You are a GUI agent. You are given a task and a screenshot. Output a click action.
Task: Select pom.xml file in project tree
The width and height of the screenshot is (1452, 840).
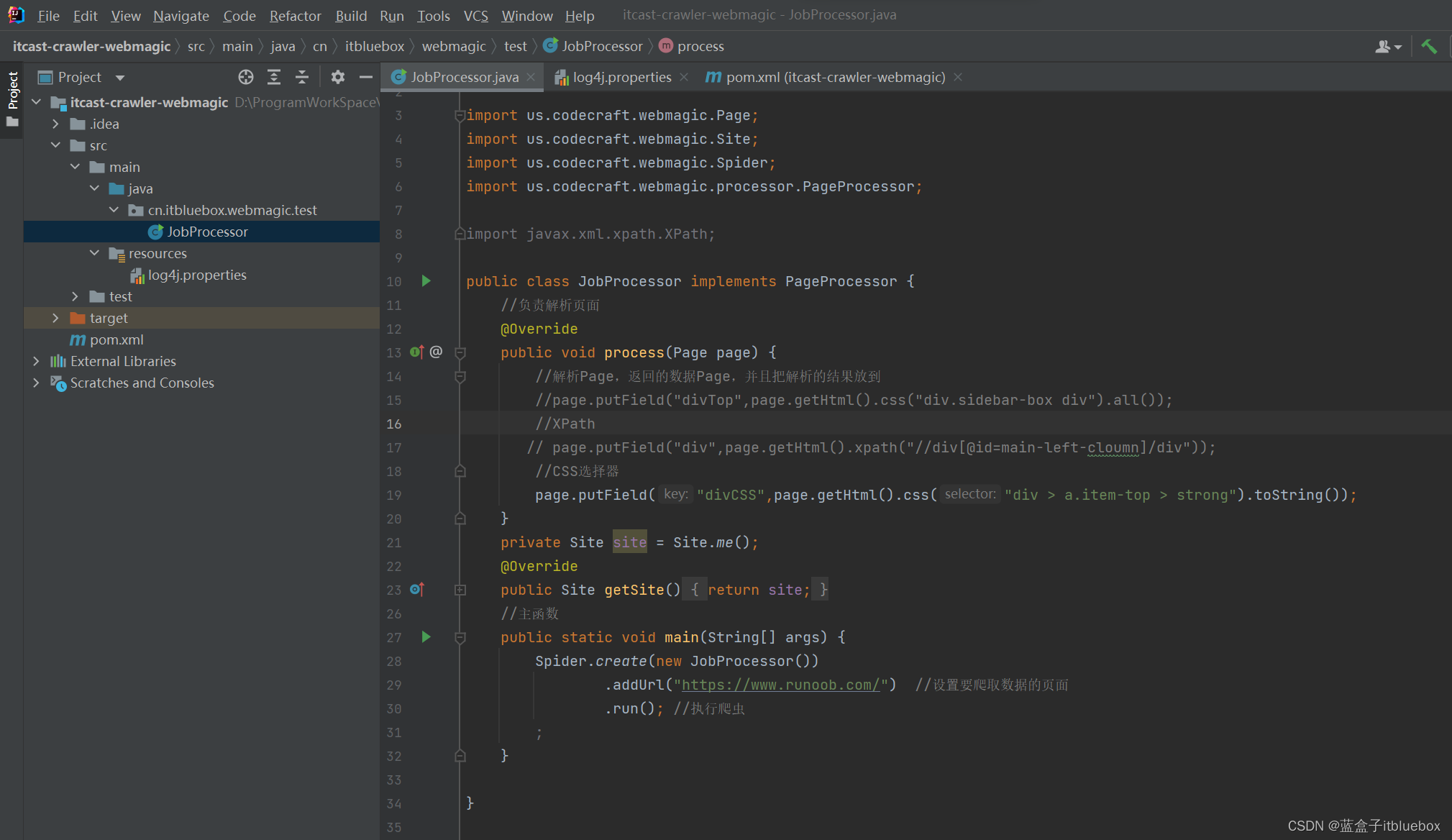(x=117, y=339)
